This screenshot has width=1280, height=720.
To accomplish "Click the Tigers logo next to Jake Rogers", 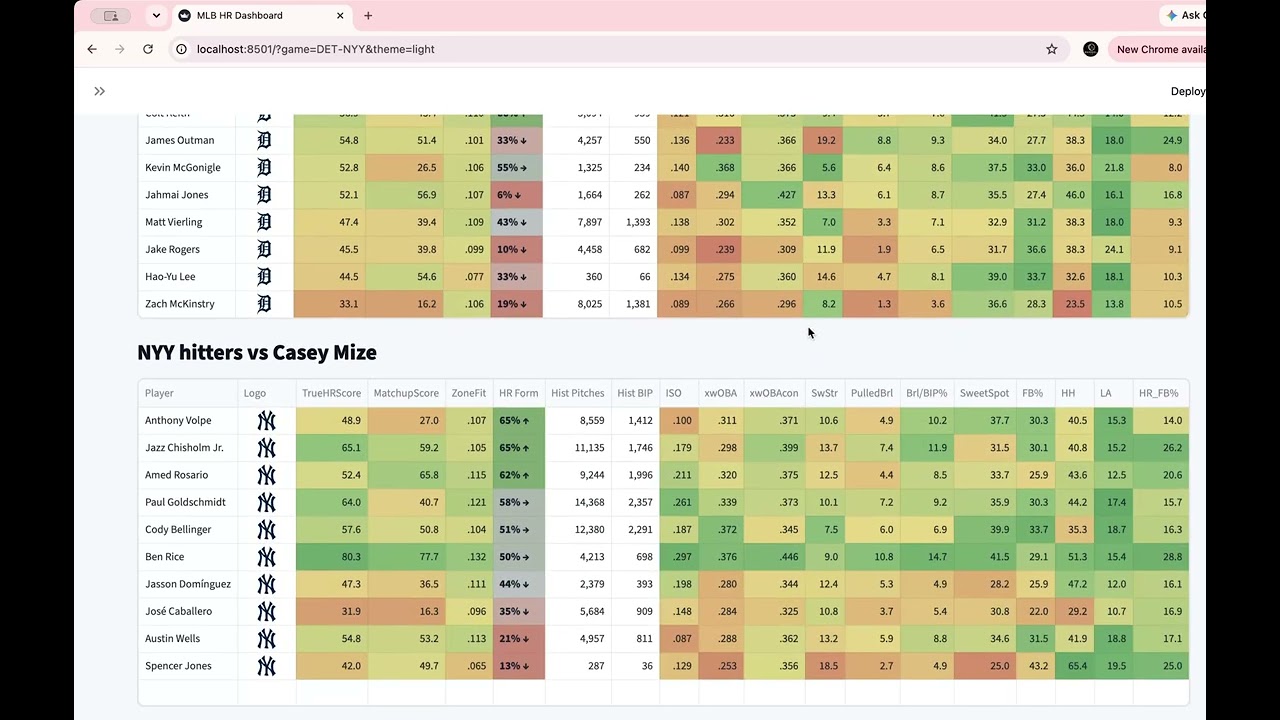I will [264, 250].
